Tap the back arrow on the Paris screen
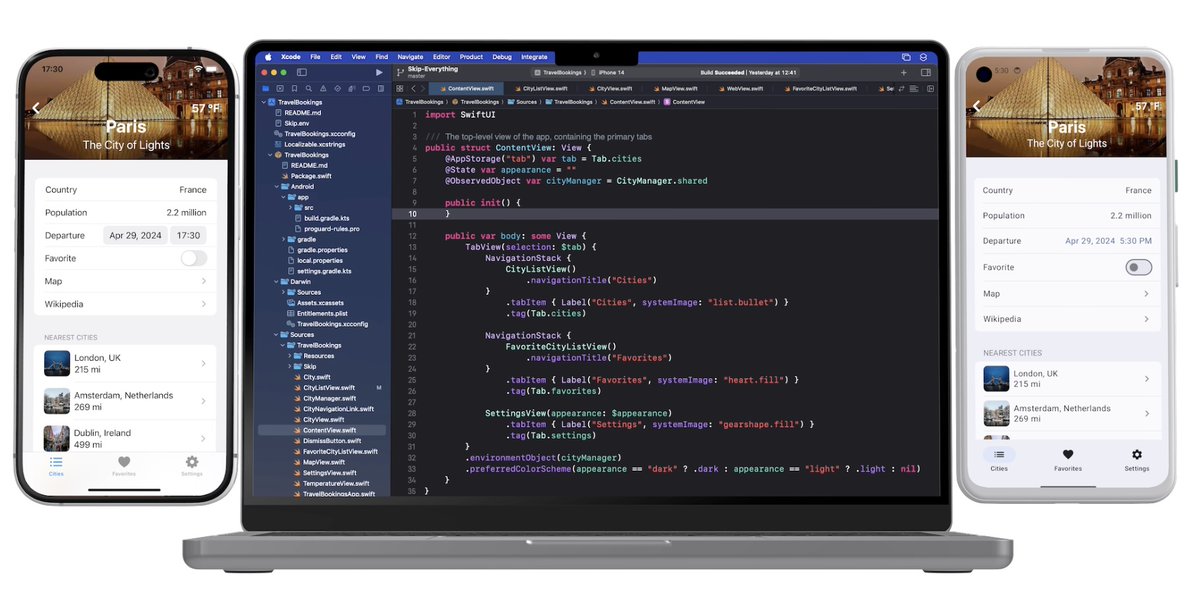 [x=37, y=108]
